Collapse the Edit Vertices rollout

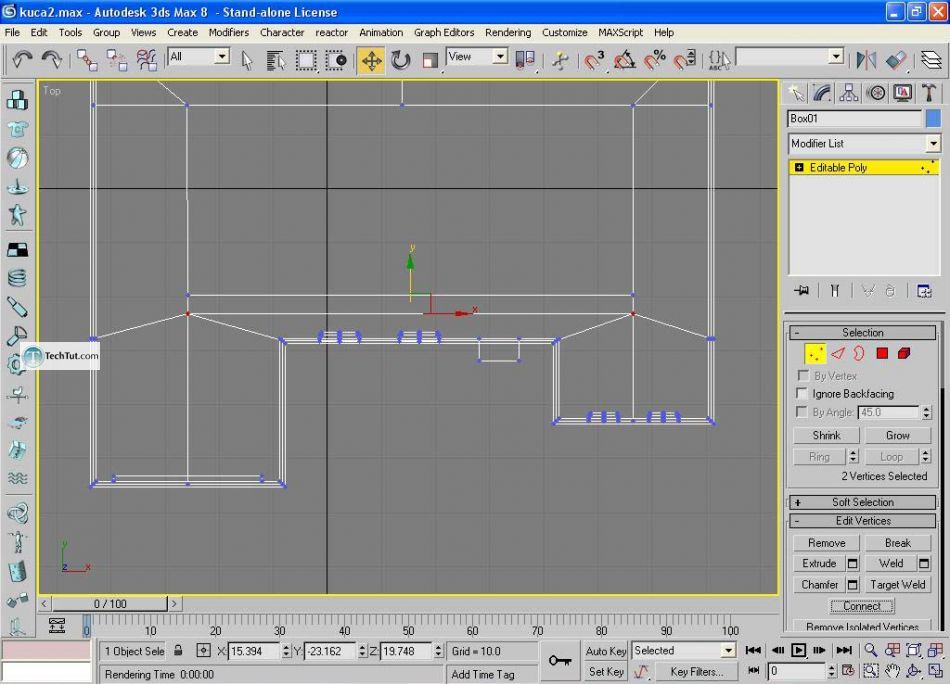click(862, 521)
